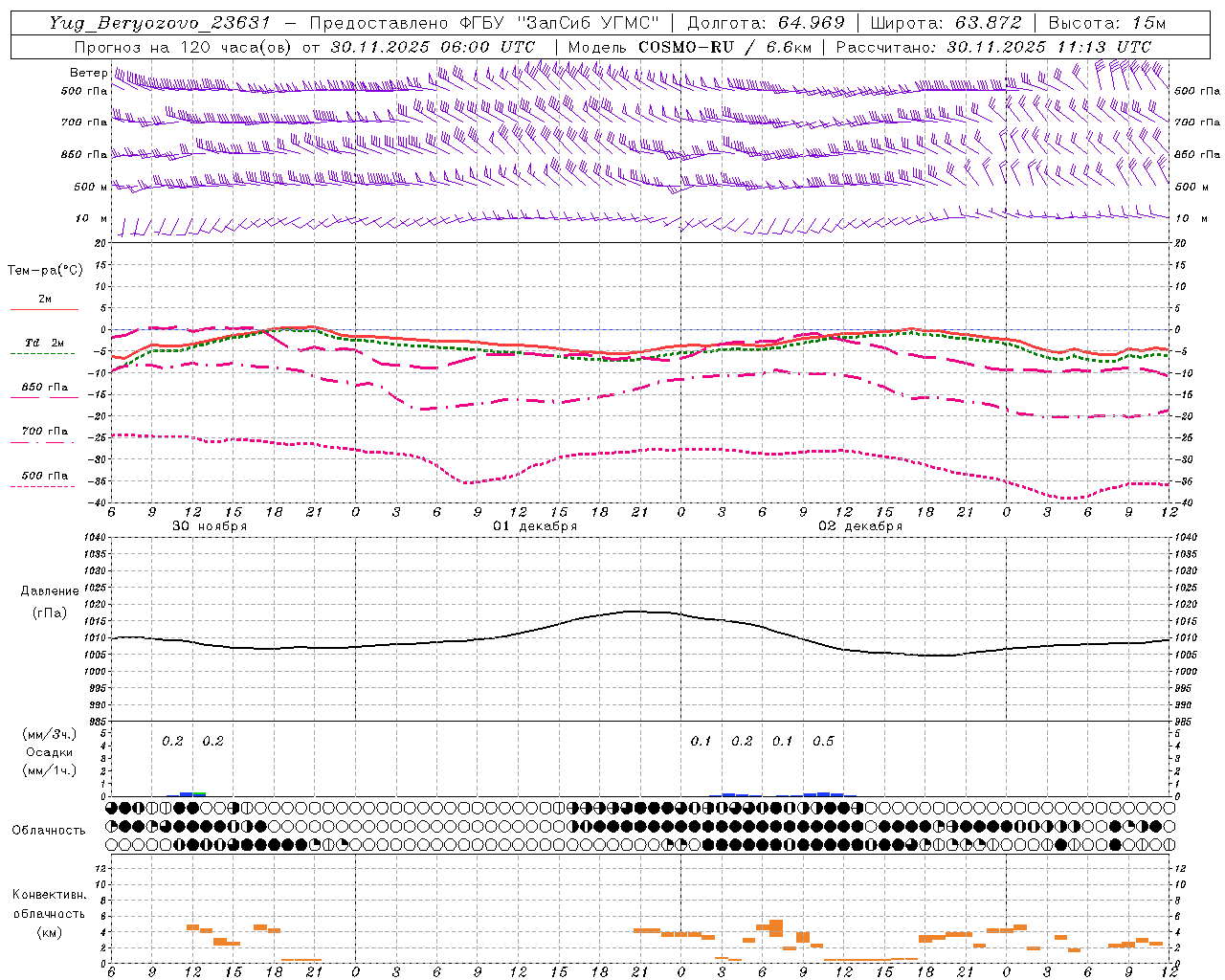The width and height of the screenshot is (1225, 980).
Task: Click the 01 декабря date label
Action: 535,526
